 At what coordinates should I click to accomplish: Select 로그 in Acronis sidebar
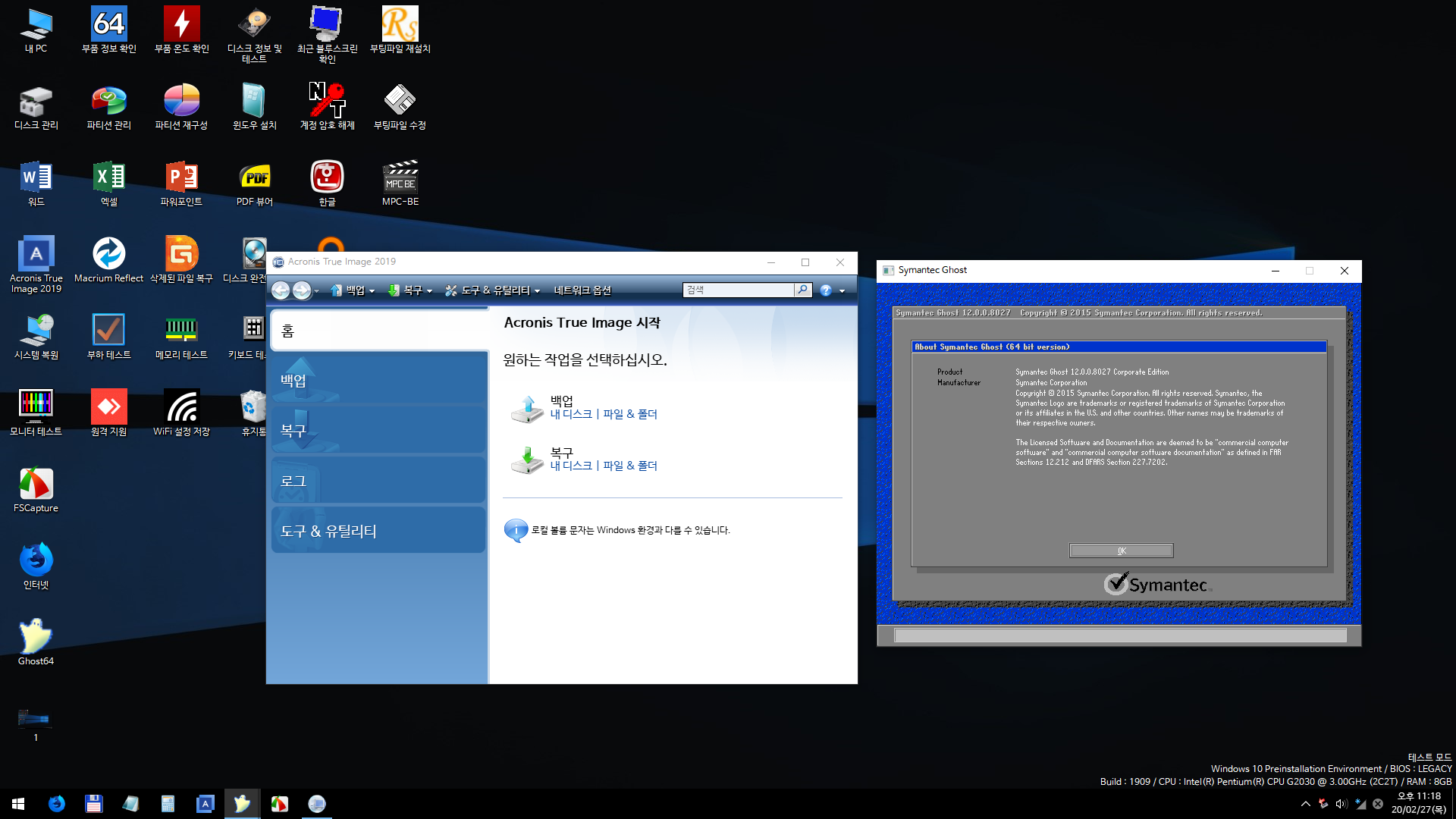click(379, 481)
